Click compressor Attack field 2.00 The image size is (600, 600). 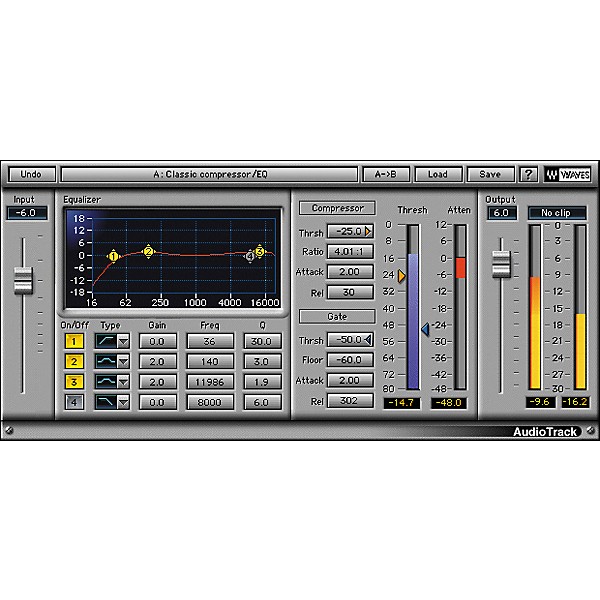350,272
